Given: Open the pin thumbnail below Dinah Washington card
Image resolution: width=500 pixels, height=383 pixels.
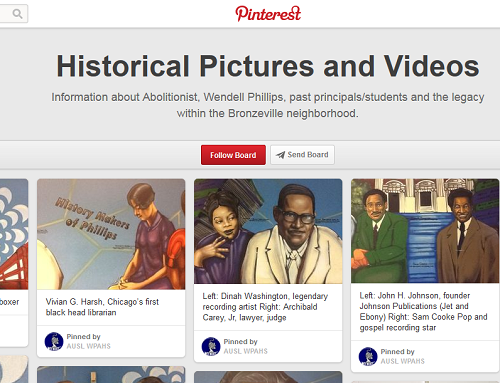Looking at the screenshot, I should coord(268,377).
